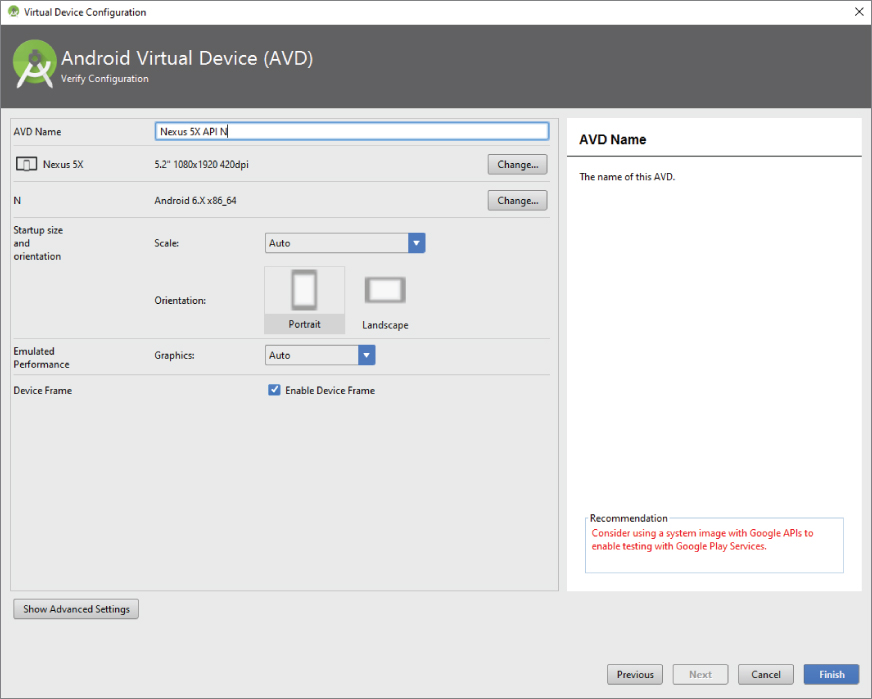Open Show Advanced Settings
This screenshot has height=699, width=872.
[76, 609]
